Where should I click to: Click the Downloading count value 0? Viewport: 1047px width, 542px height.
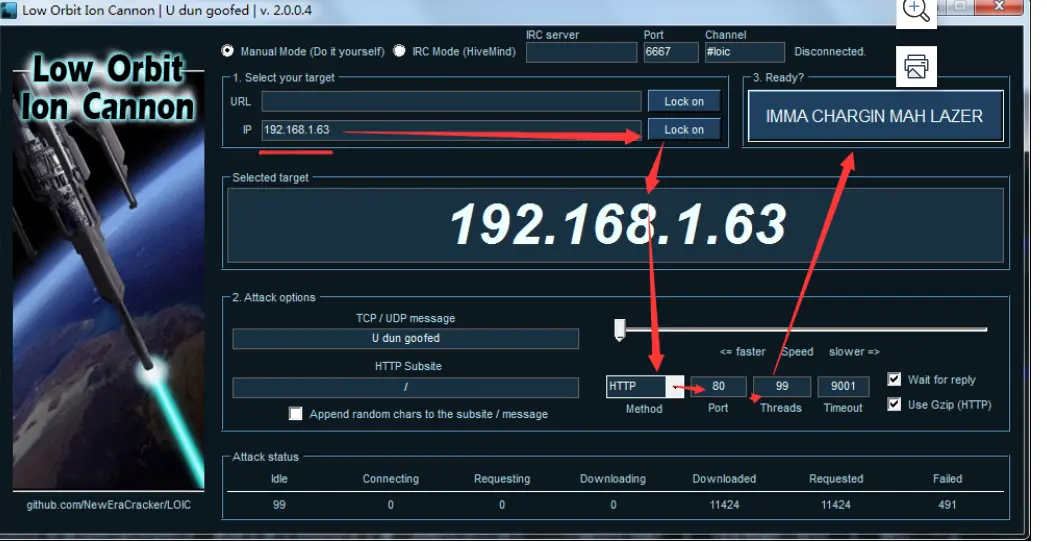[x=613, y=505]
